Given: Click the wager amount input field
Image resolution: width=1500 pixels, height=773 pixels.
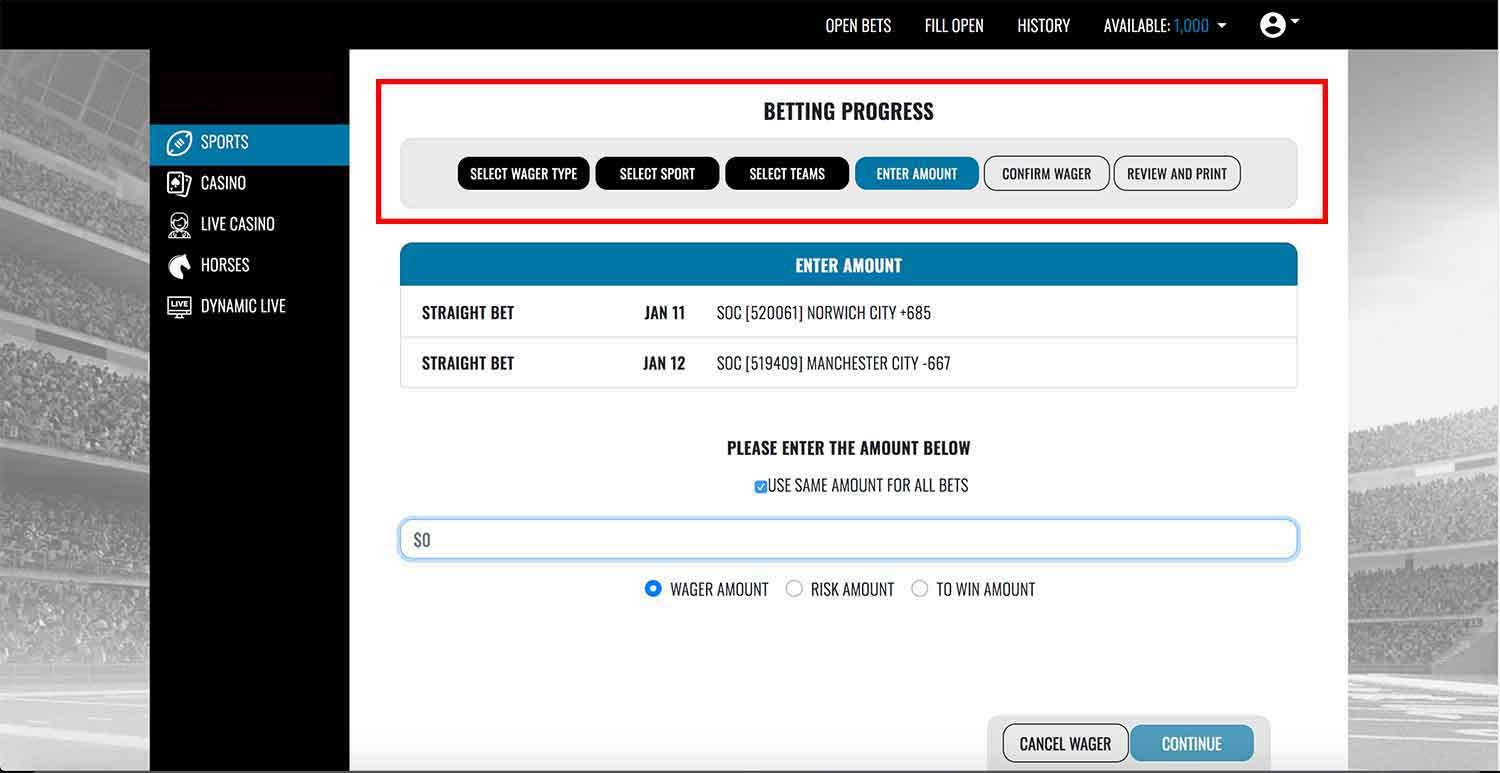Looking at the screenshot, I should point(849,539).
